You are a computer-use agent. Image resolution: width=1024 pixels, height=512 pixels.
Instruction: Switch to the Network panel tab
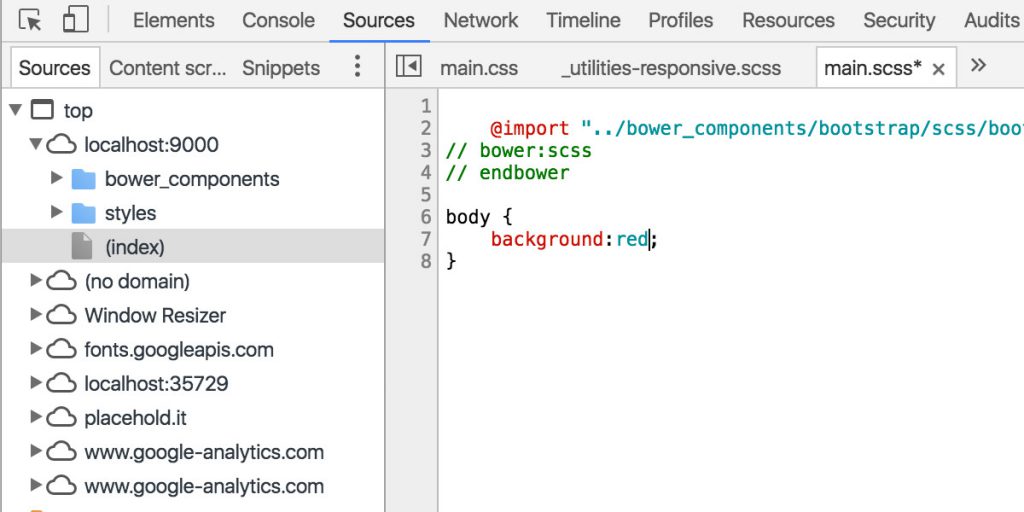(480, 20)
